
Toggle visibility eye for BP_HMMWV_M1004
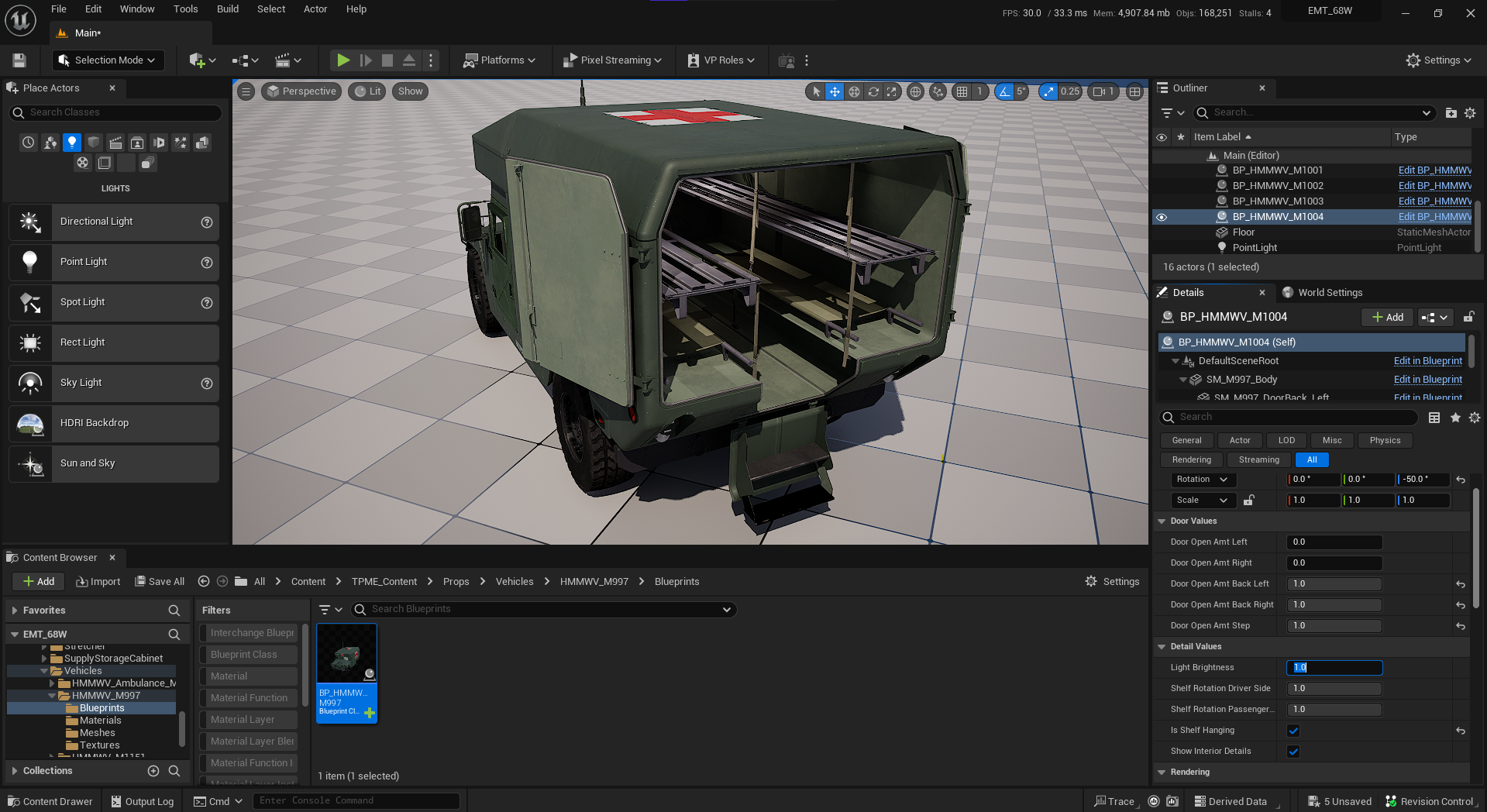click(x=1162, y=217)
